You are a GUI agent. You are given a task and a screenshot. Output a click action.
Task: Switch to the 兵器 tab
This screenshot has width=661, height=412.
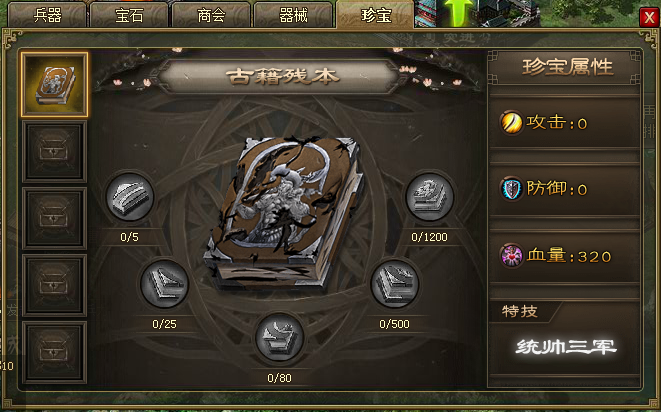tap(47, 15)
